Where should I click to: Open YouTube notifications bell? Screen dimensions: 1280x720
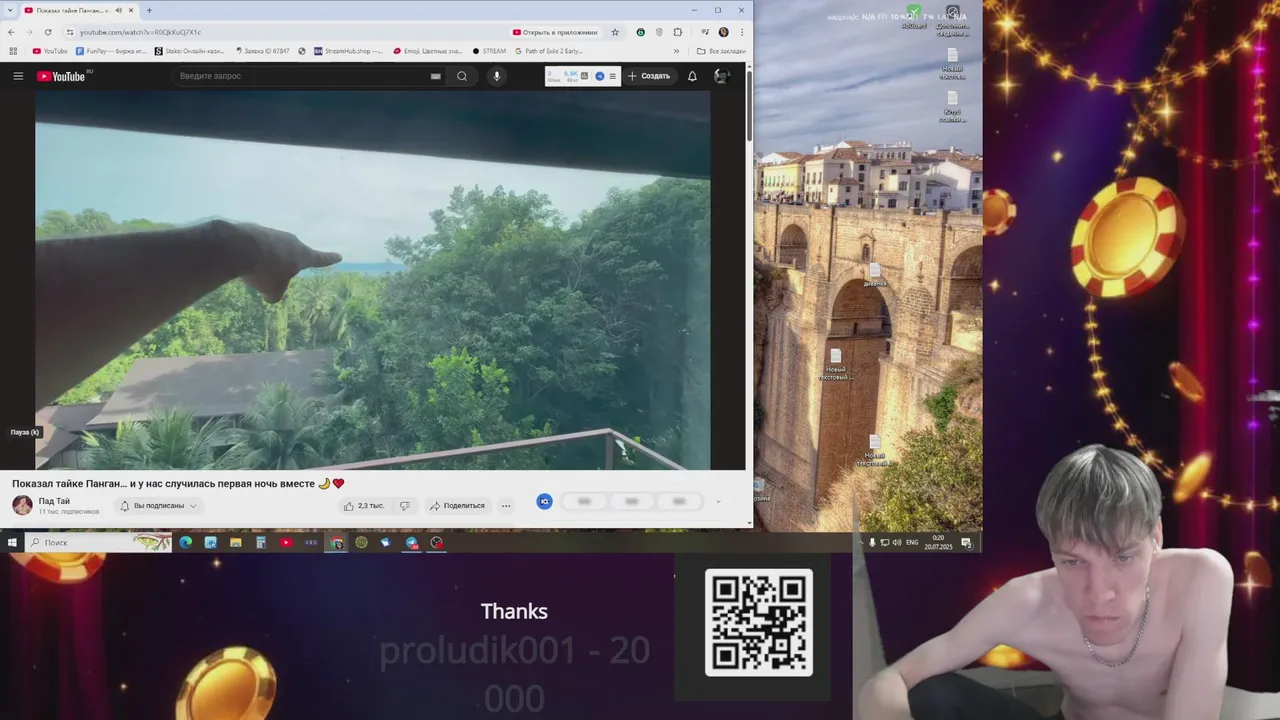point(692,76)
